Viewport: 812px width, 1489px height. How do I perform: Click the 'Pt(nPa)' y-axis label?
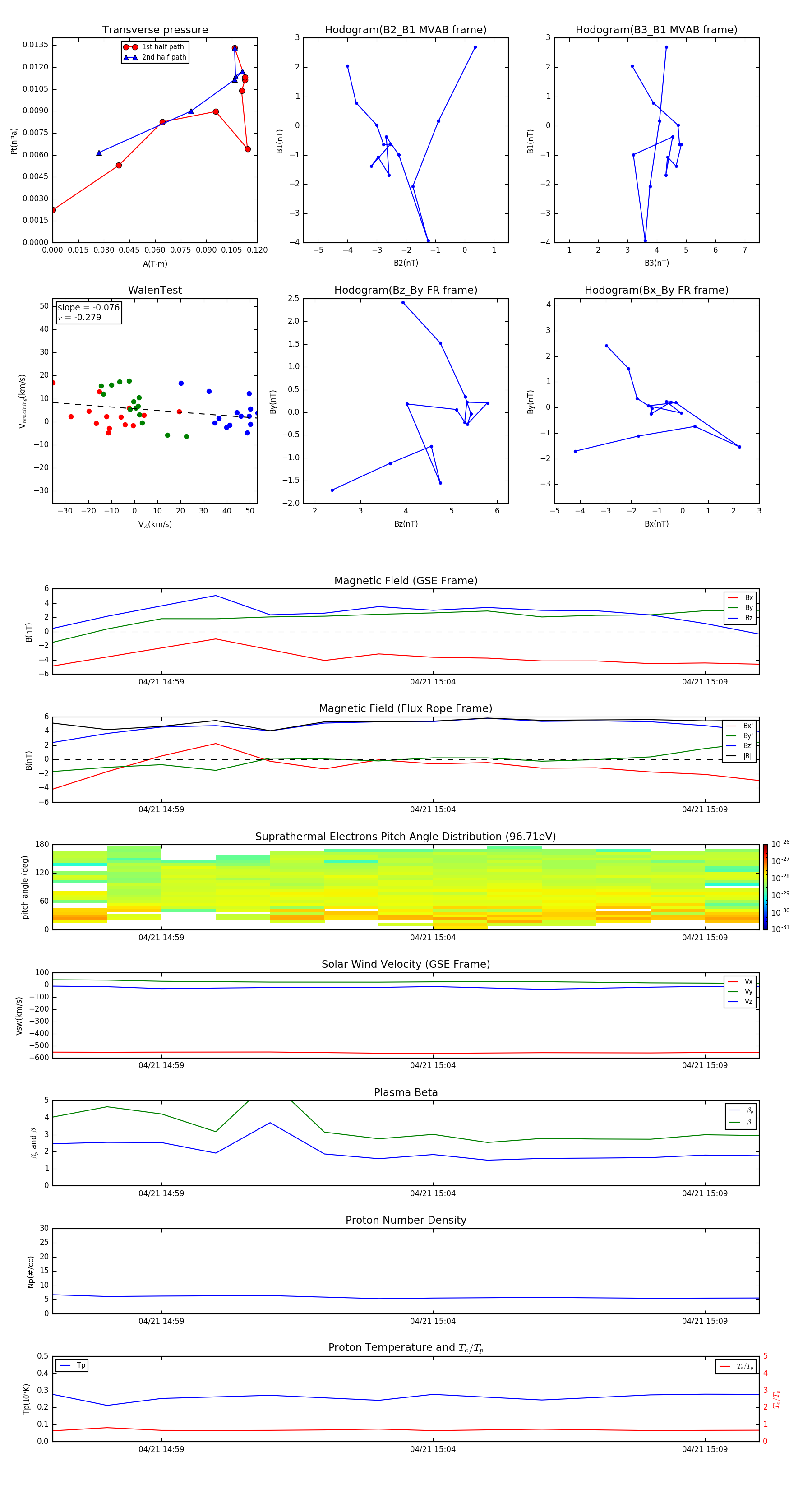click(14, 141)
